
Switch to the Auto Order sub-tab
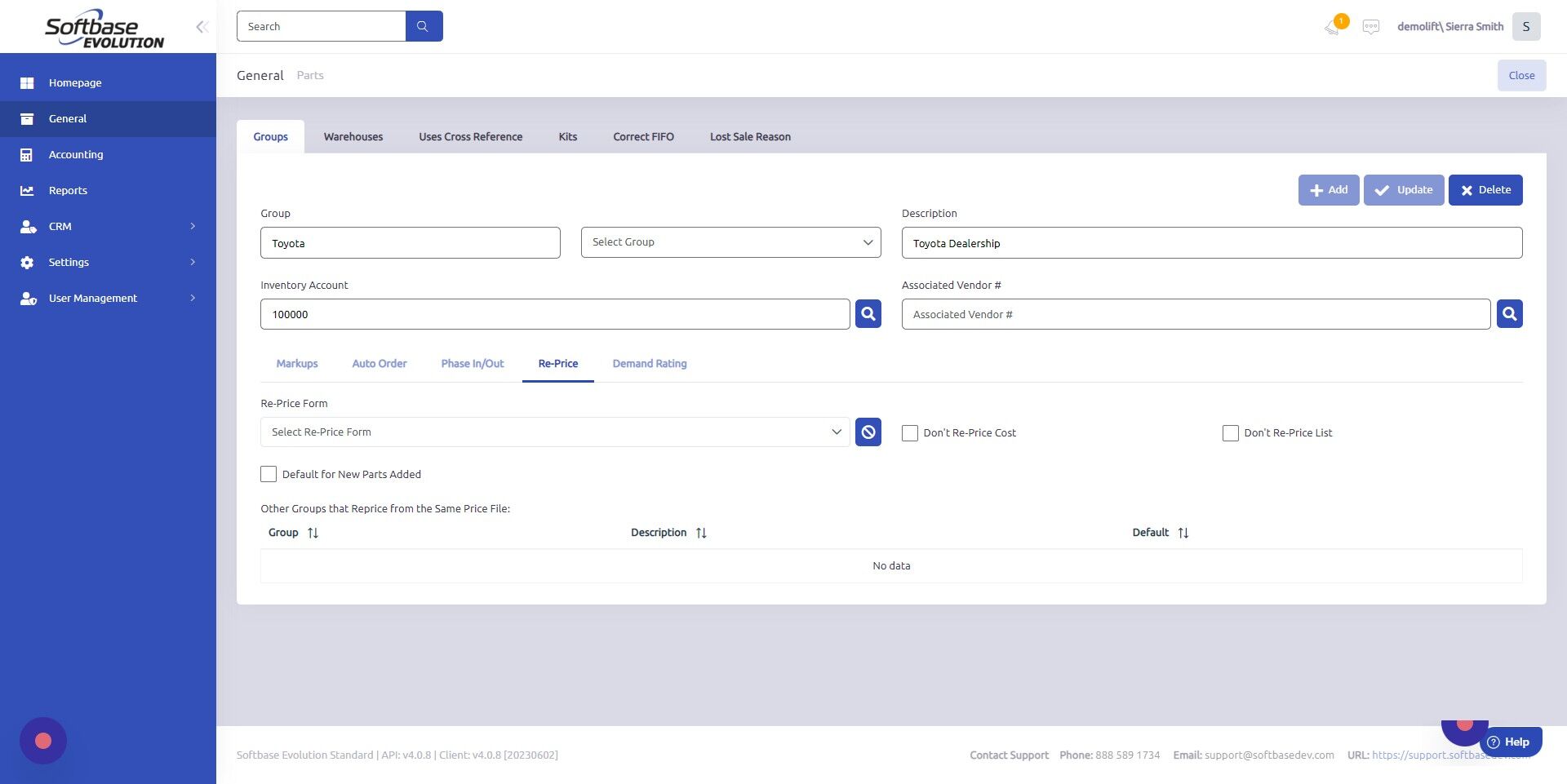pyautogui.click(x=380, y=364)
